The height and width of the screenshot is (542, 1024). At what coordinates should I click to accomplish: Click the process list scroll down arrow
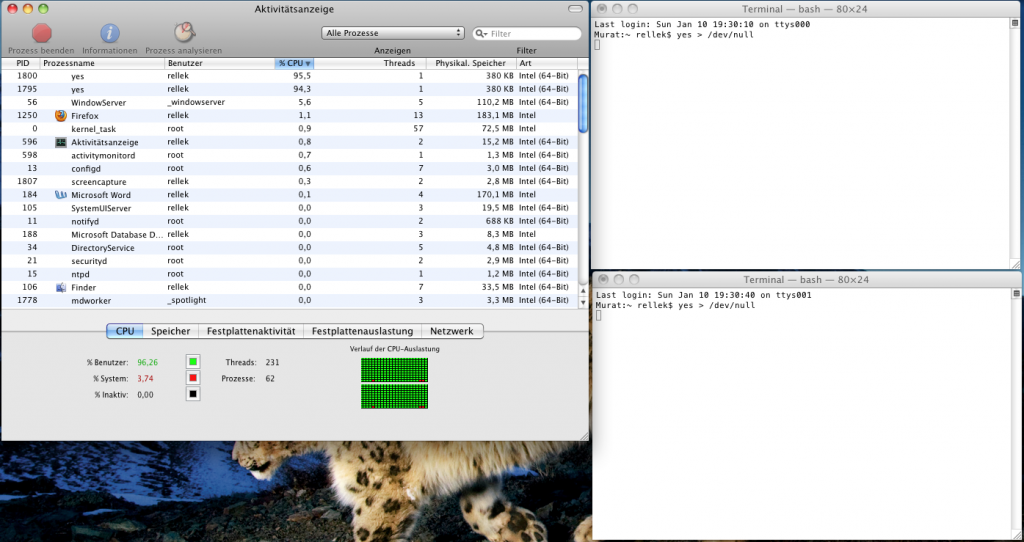(583, 302)
